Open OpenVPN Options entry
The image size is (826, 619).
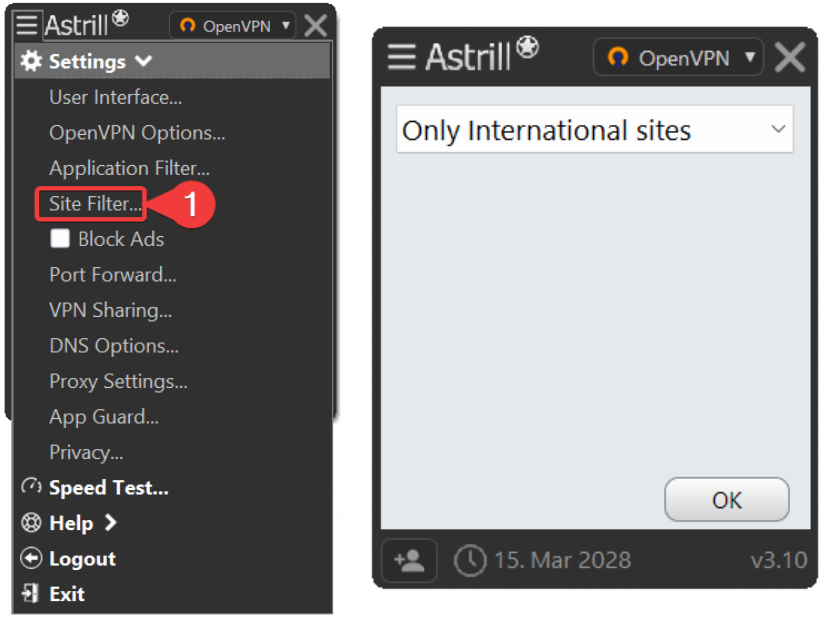(137, 133)
